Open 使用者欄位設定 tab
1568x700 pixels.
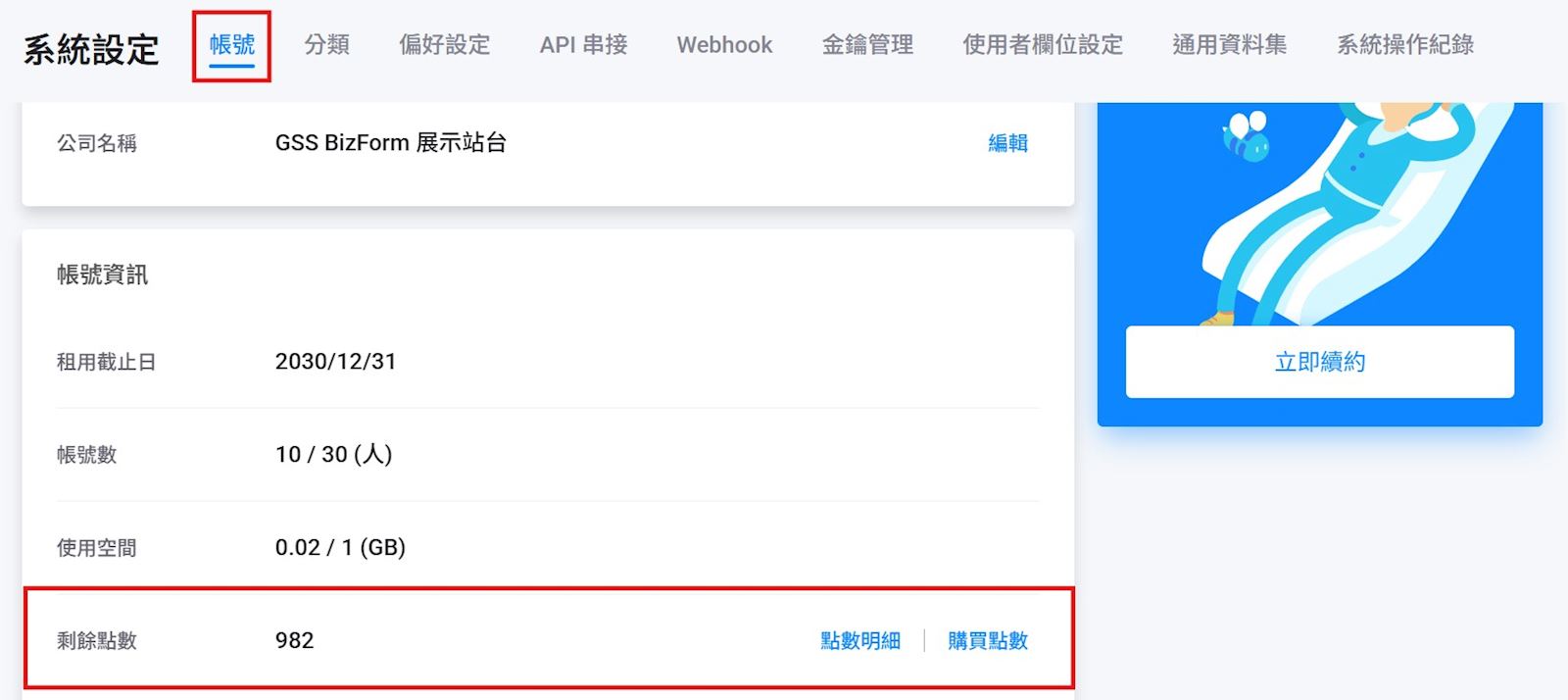[1043, 45]
